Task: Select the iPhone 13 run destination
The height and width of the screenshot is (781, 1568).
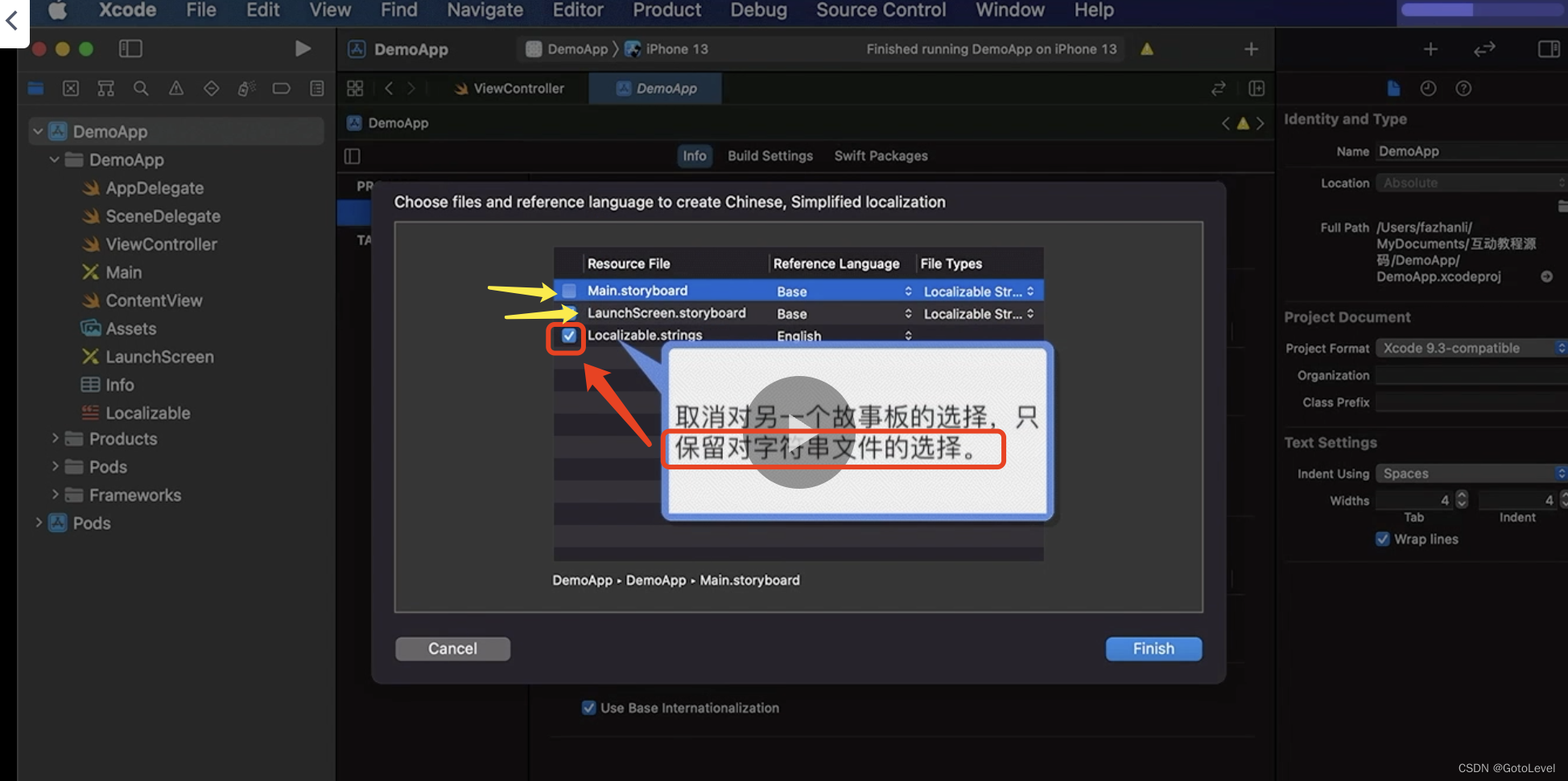Action: pos(667,49)
